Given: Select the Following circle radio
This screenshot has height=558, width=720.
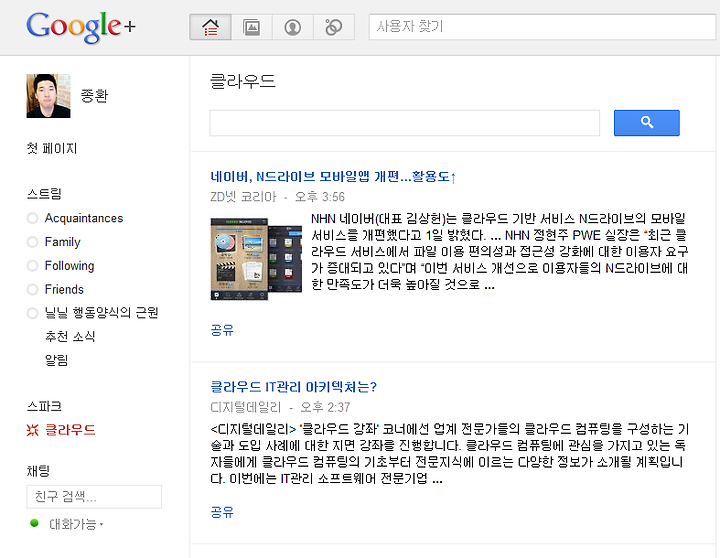Looking at the screenshot, I should [32, 265].
